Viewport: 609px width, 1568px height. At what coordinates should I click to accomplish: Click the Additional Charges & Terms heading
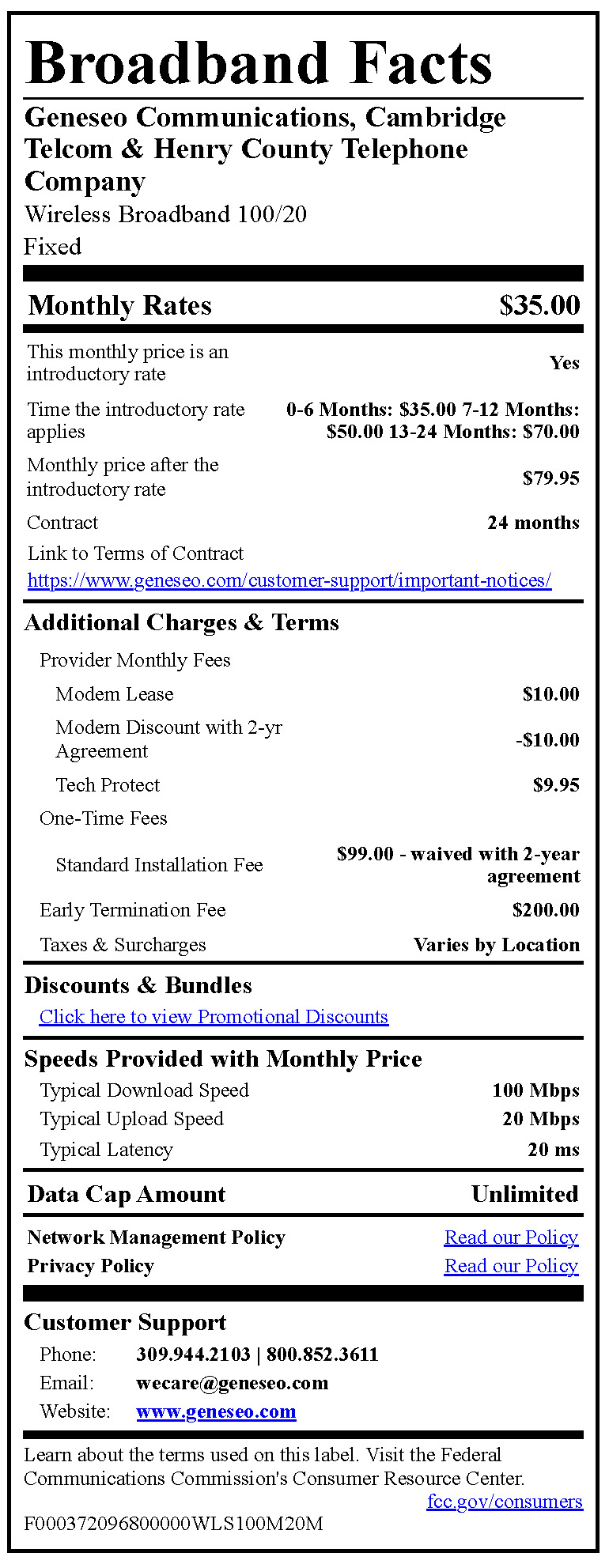182,623
